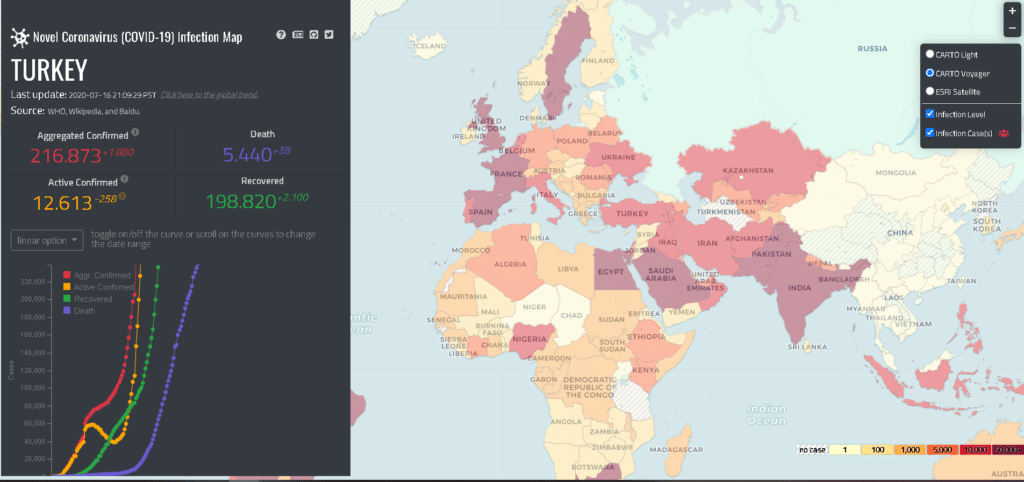Select Kenya on the map
Viewport: 1024px width, 482px height.
click(646, 370)
